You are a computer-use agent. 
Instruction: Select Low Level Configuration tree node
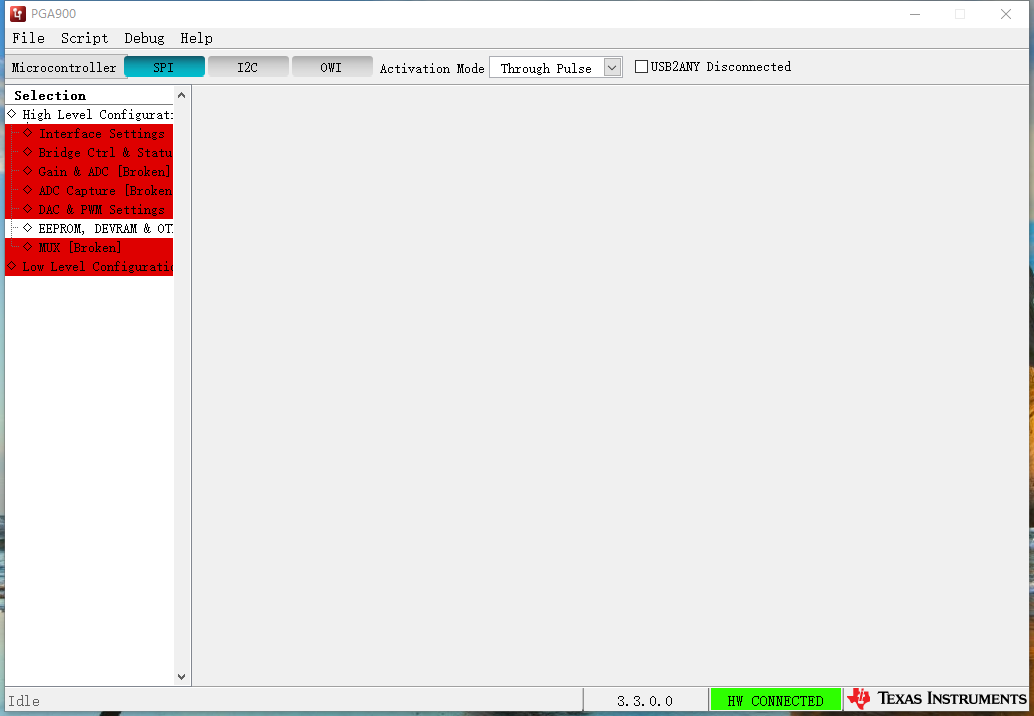click(97, 267)
